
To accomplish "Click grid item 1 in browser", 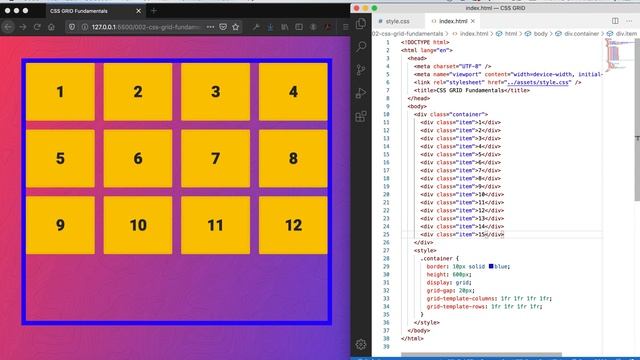I will click(60, 92).
